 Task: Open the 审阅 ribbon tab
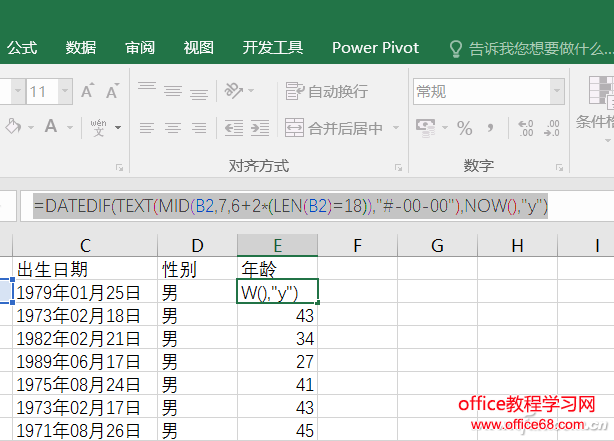tap(140, 48)
